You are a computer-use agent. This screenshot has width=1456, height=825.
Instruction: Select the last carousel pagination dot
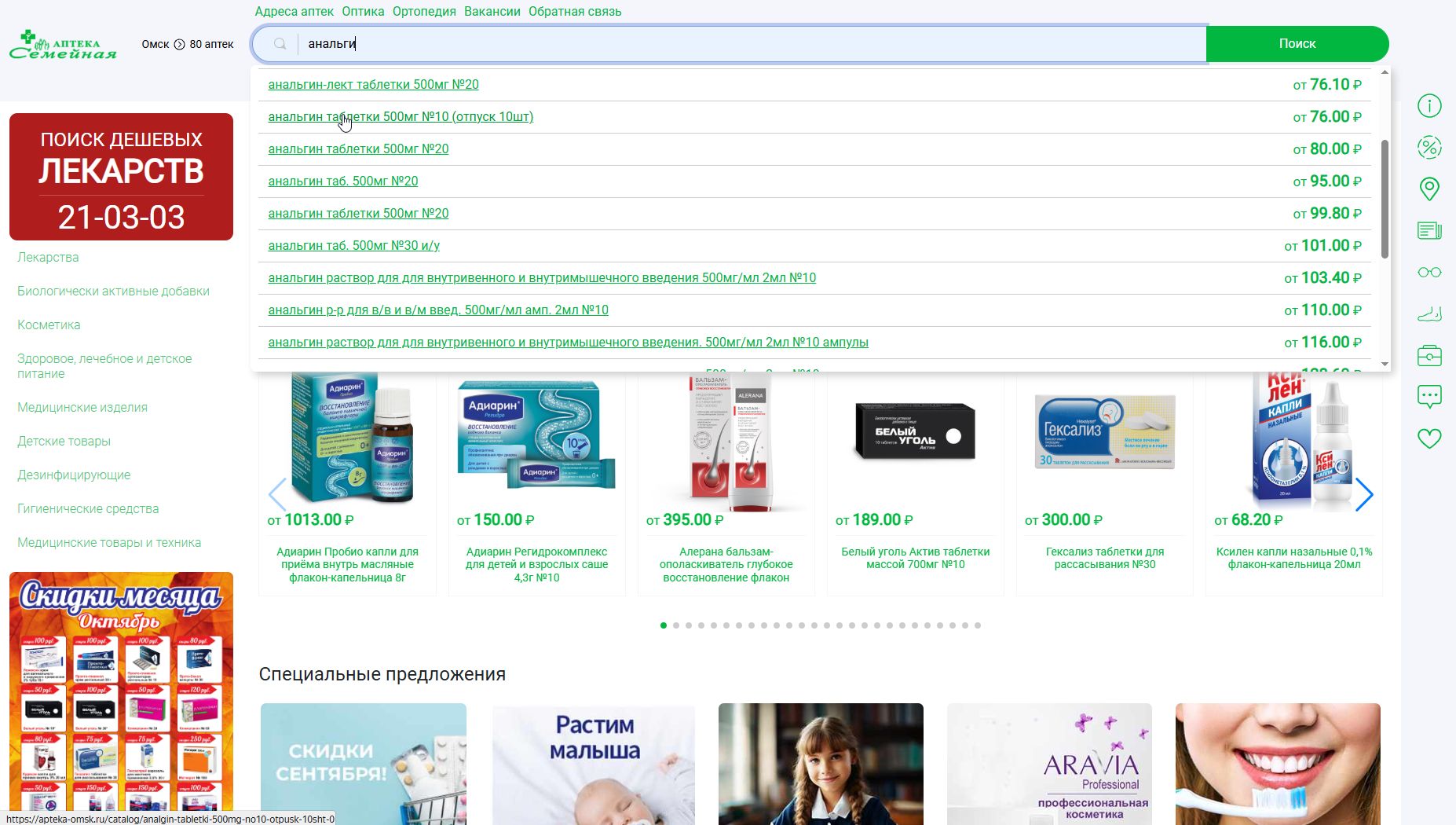(x=978, y=625)
